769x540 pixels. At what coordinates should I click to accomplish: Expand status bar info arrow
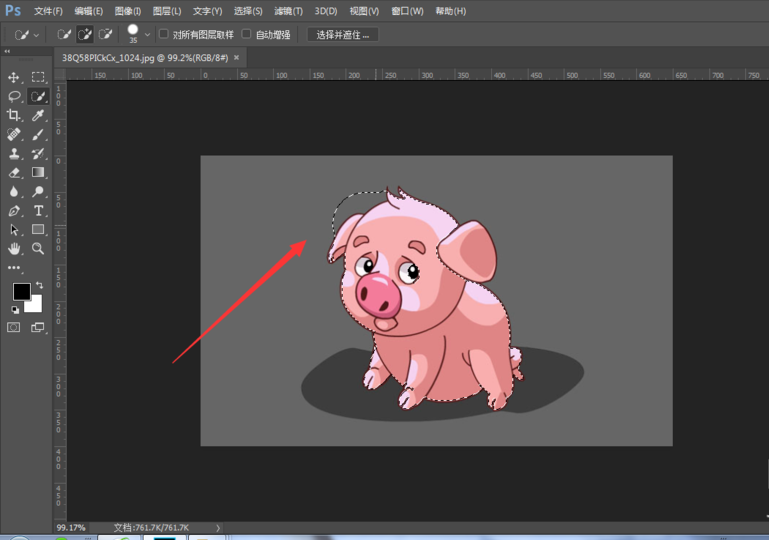(218, 527)
